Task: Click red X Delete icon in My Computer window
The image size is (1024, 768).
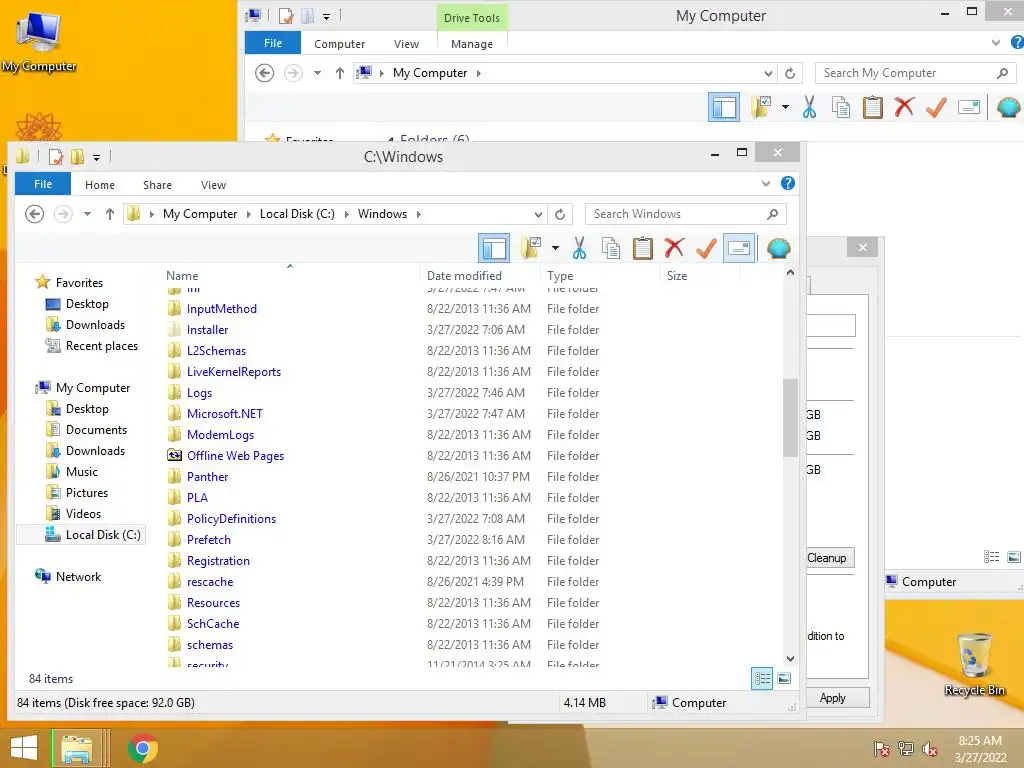Action: 904,107
